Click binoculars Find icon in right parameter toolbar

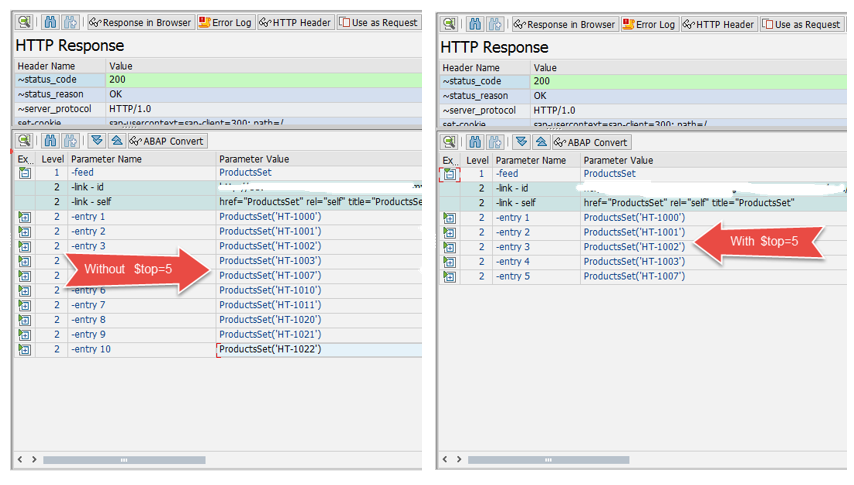coord(474,142)
